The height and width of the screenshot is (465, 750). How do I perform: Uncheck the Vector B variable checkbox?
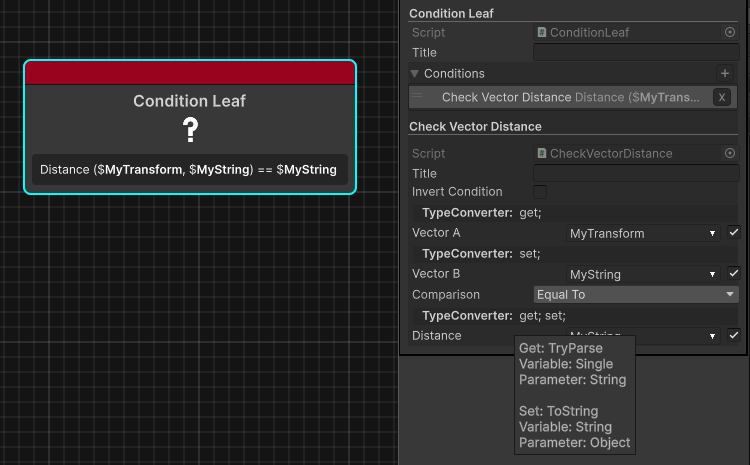pyautogui.click(x=733, y=274)
